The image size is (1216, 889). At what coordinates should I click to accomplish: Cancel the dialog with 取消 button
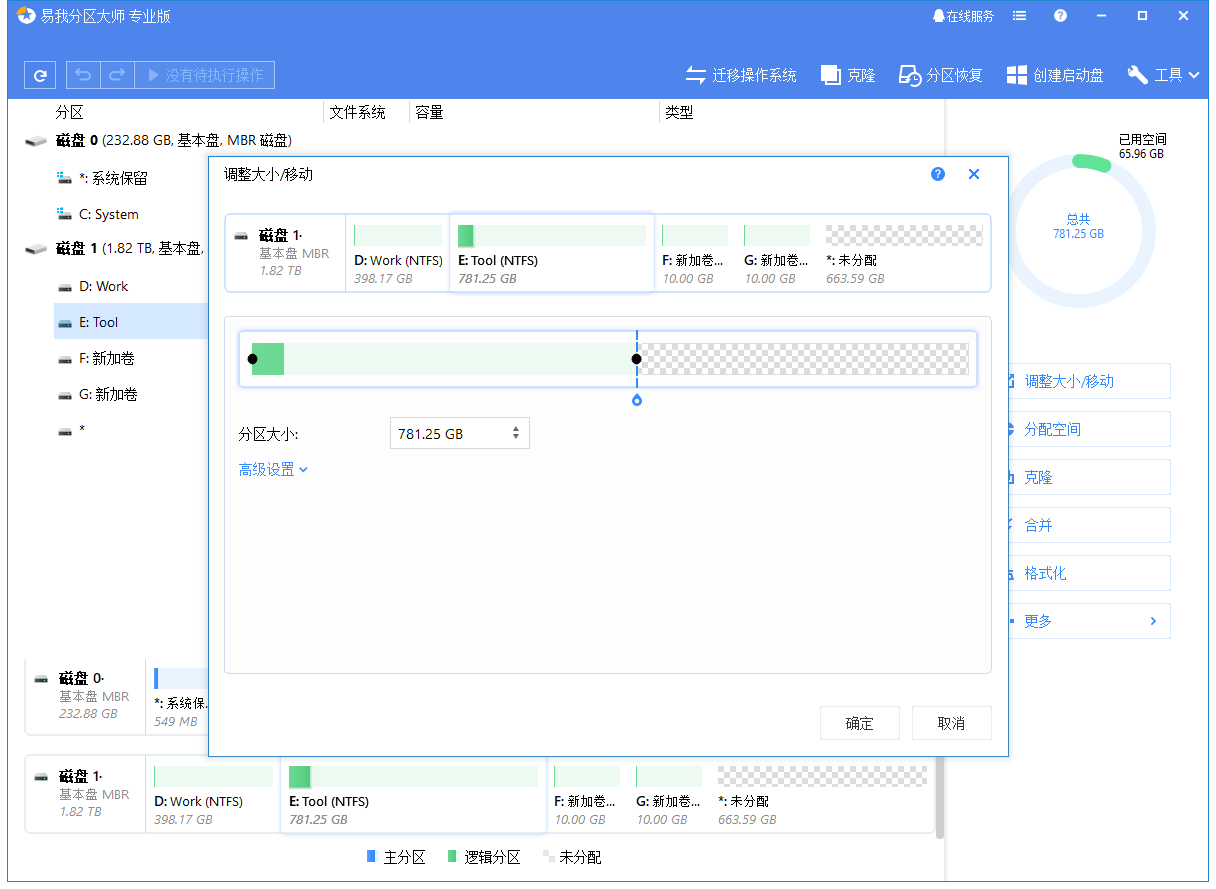[951, 723]
